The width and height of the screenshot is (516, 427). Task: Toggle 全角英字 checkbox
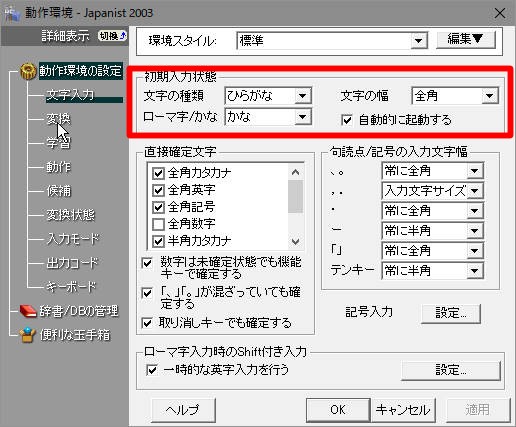tap(158, 190)
